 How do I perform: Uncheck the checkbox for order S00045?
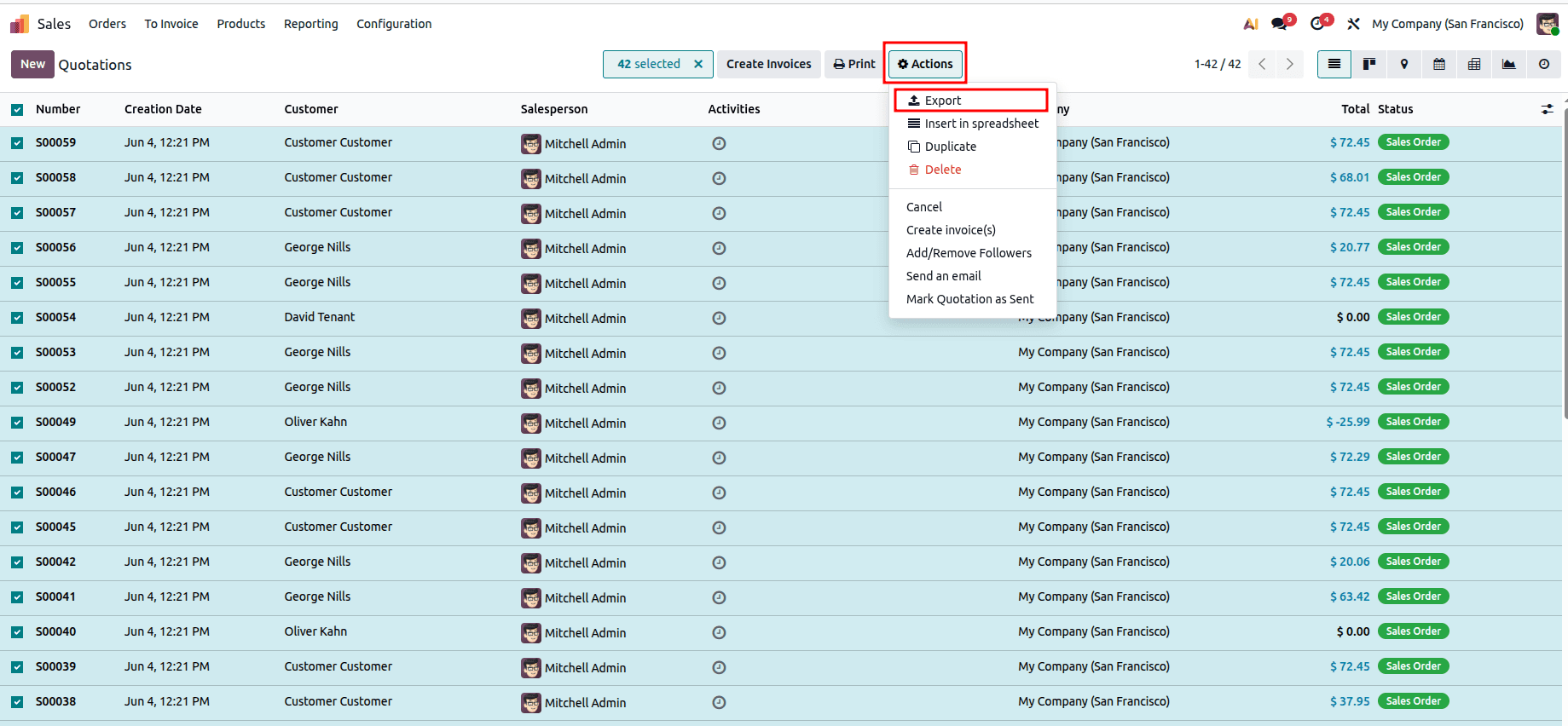tap(17, 527)
